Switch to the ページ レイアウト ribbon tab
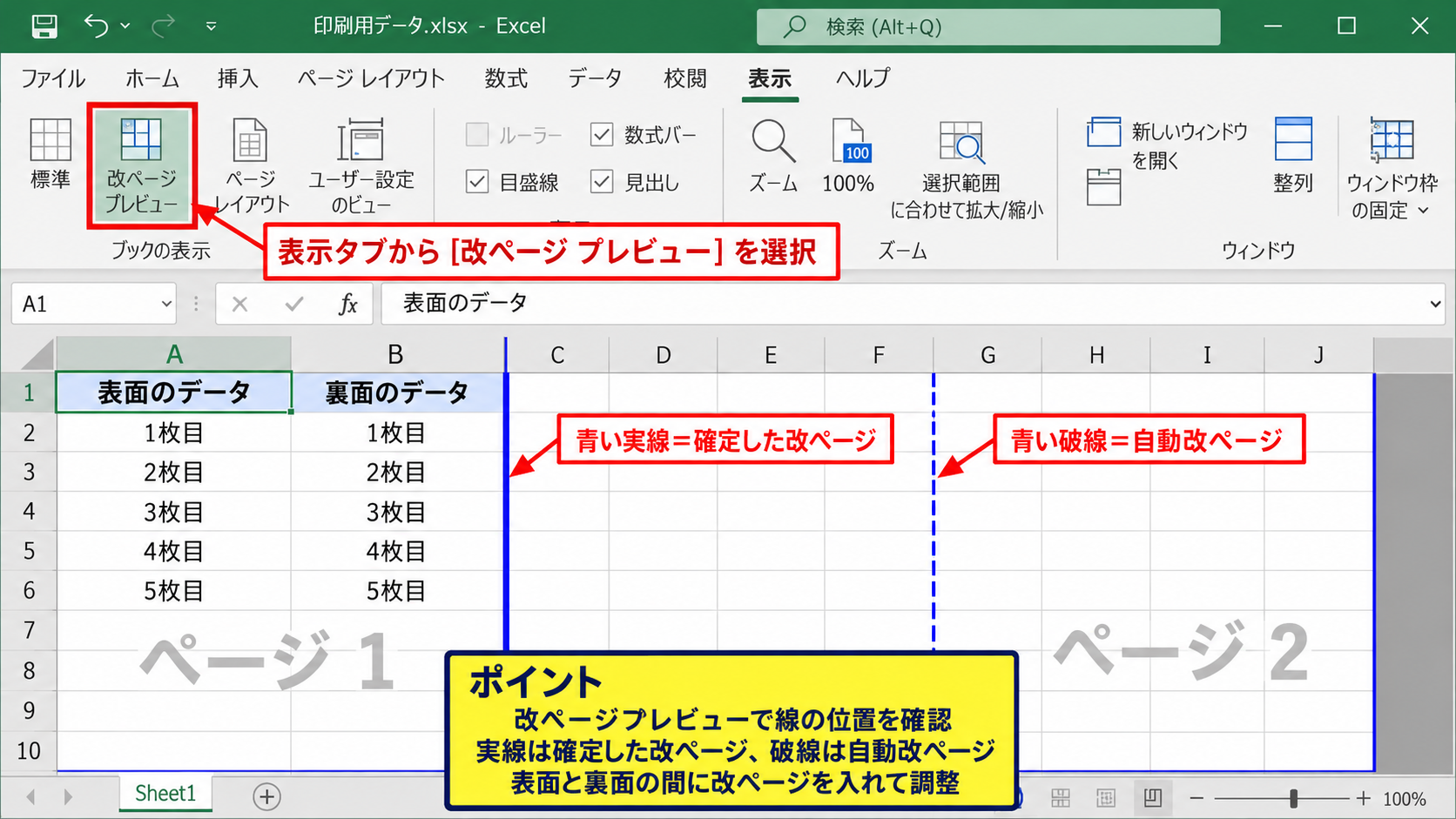1456x819 pixels. tap(371, 78)
